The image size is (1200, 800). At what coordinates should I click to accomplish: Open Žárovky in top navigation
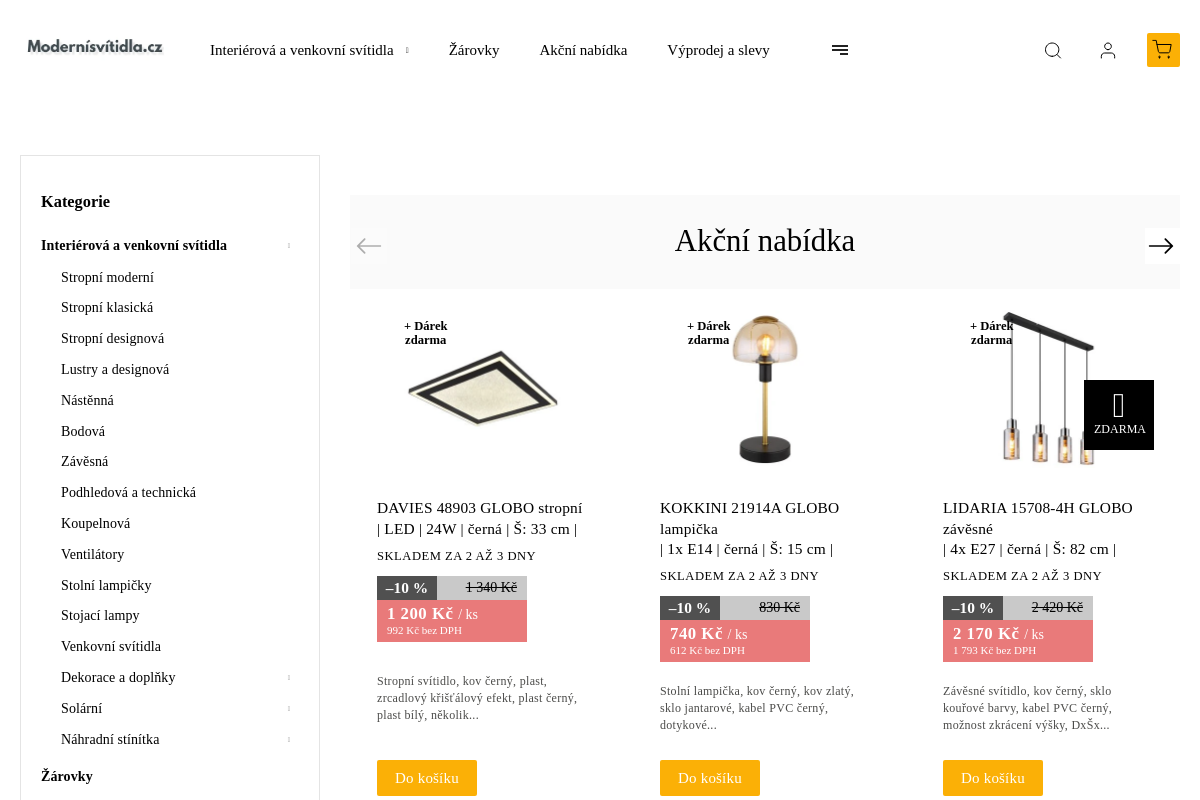pos(474,50)
